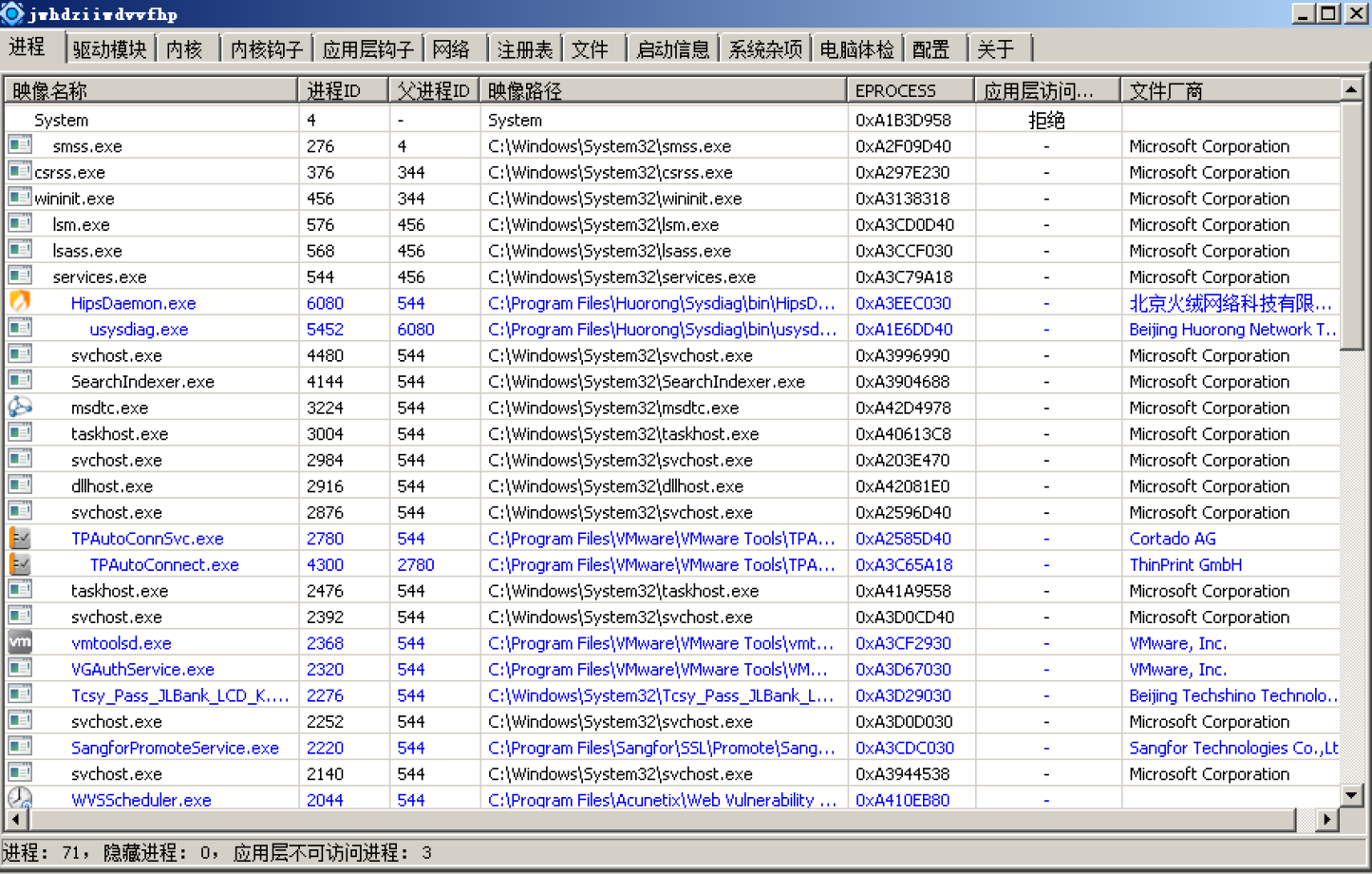Click the msdtc.exe network-style icon
Viewport: 1372px width, 874px height.
(20, 407)
